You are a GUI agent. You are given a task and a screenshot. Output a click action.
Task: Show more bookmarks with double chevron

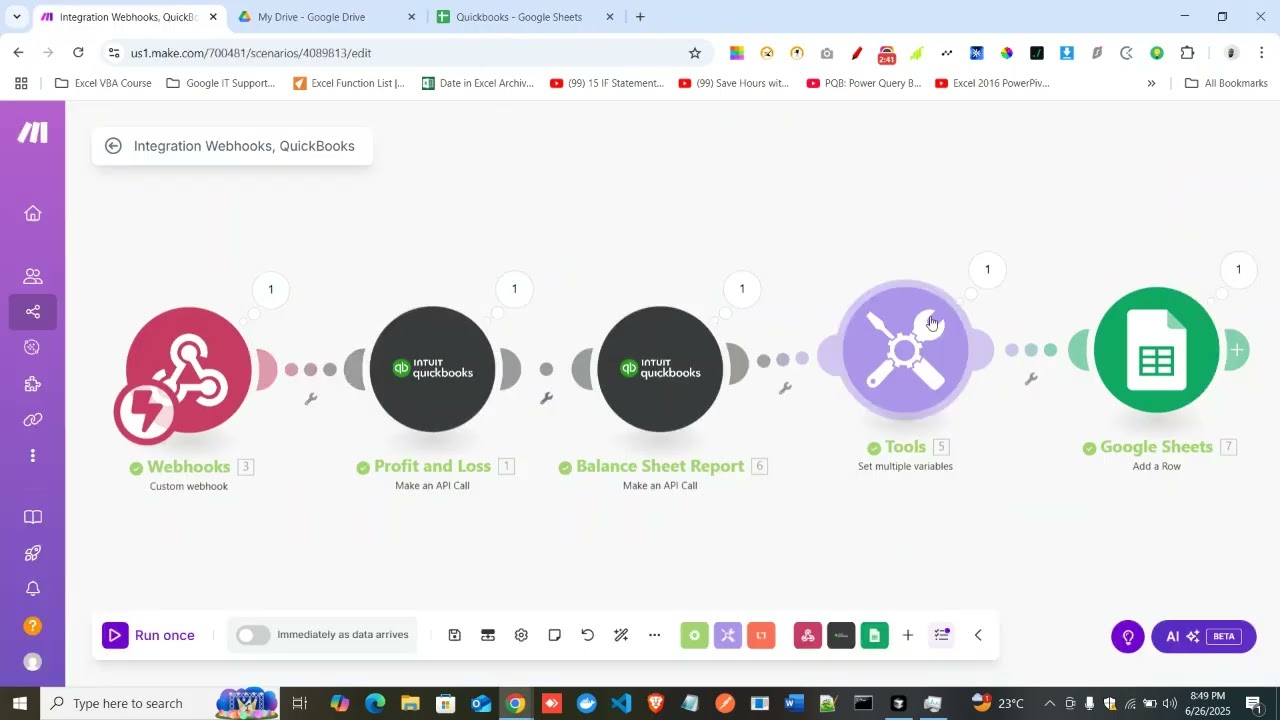pos(1151,83)
